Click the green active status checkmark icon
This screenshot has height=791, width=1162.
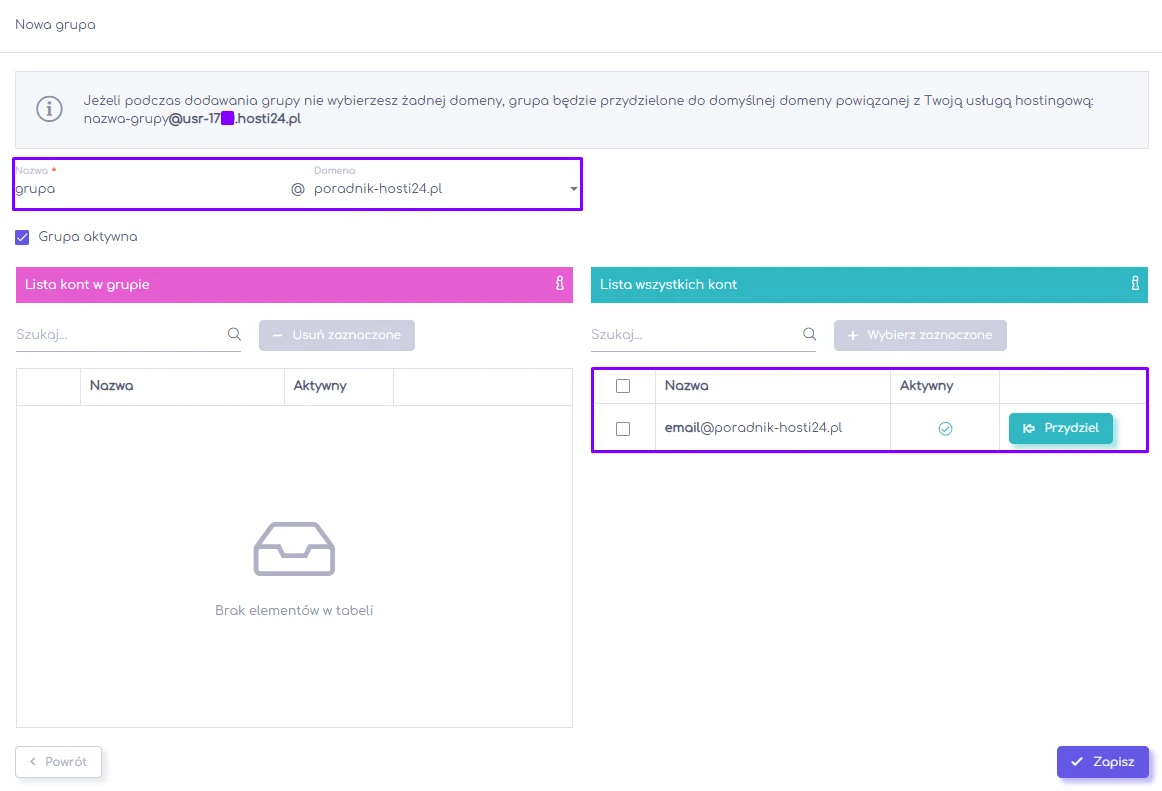coord(945,428)
